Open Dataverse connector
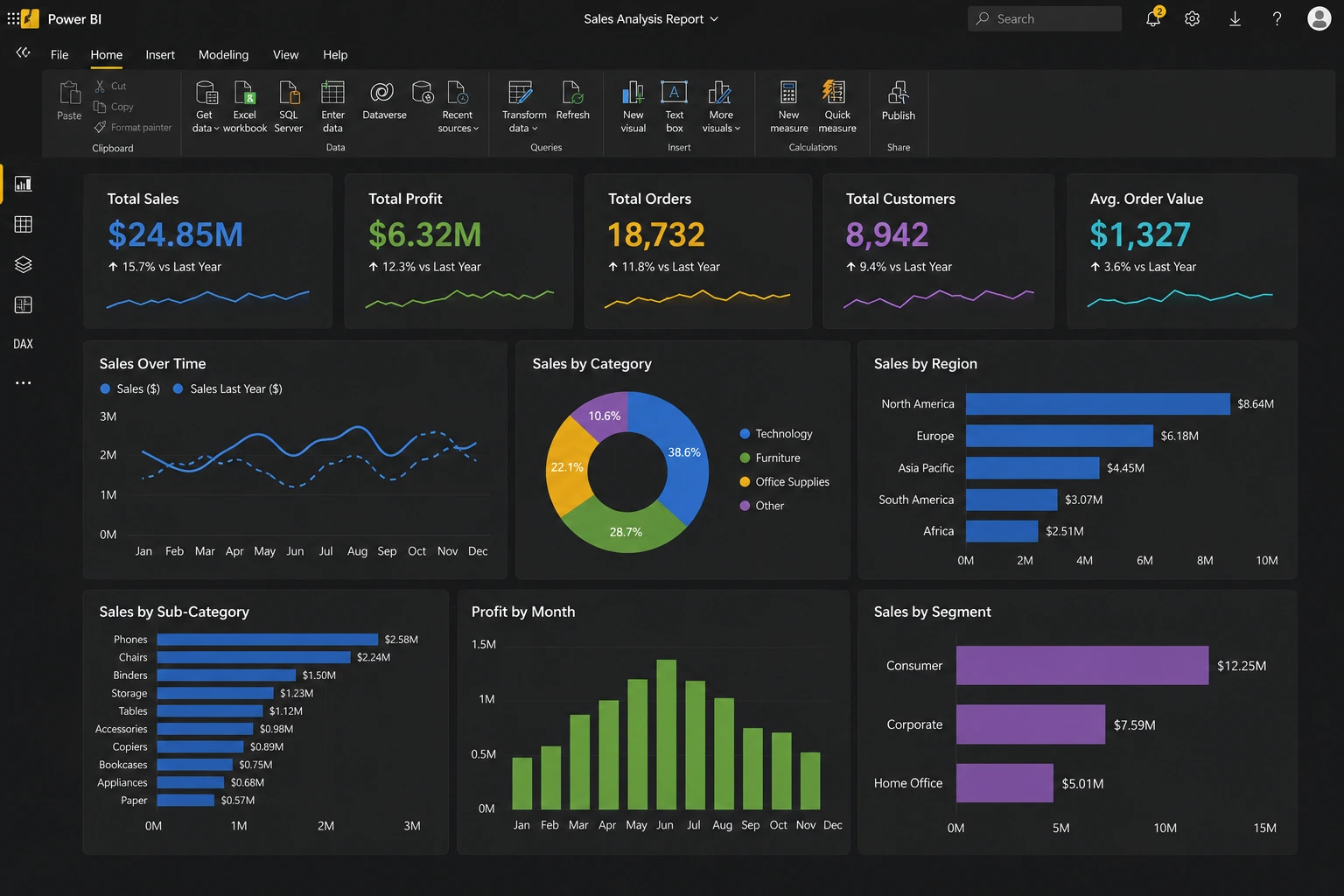This screenshot has width=1344, height=896. 384,100
